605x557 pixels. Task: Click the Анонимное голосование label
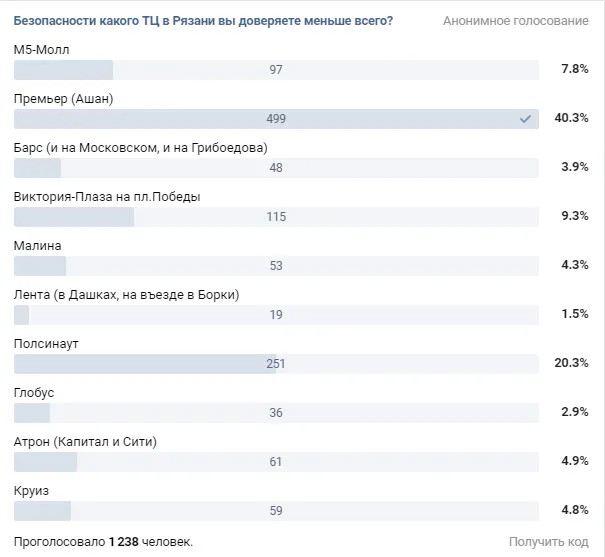tap(516, 21)
